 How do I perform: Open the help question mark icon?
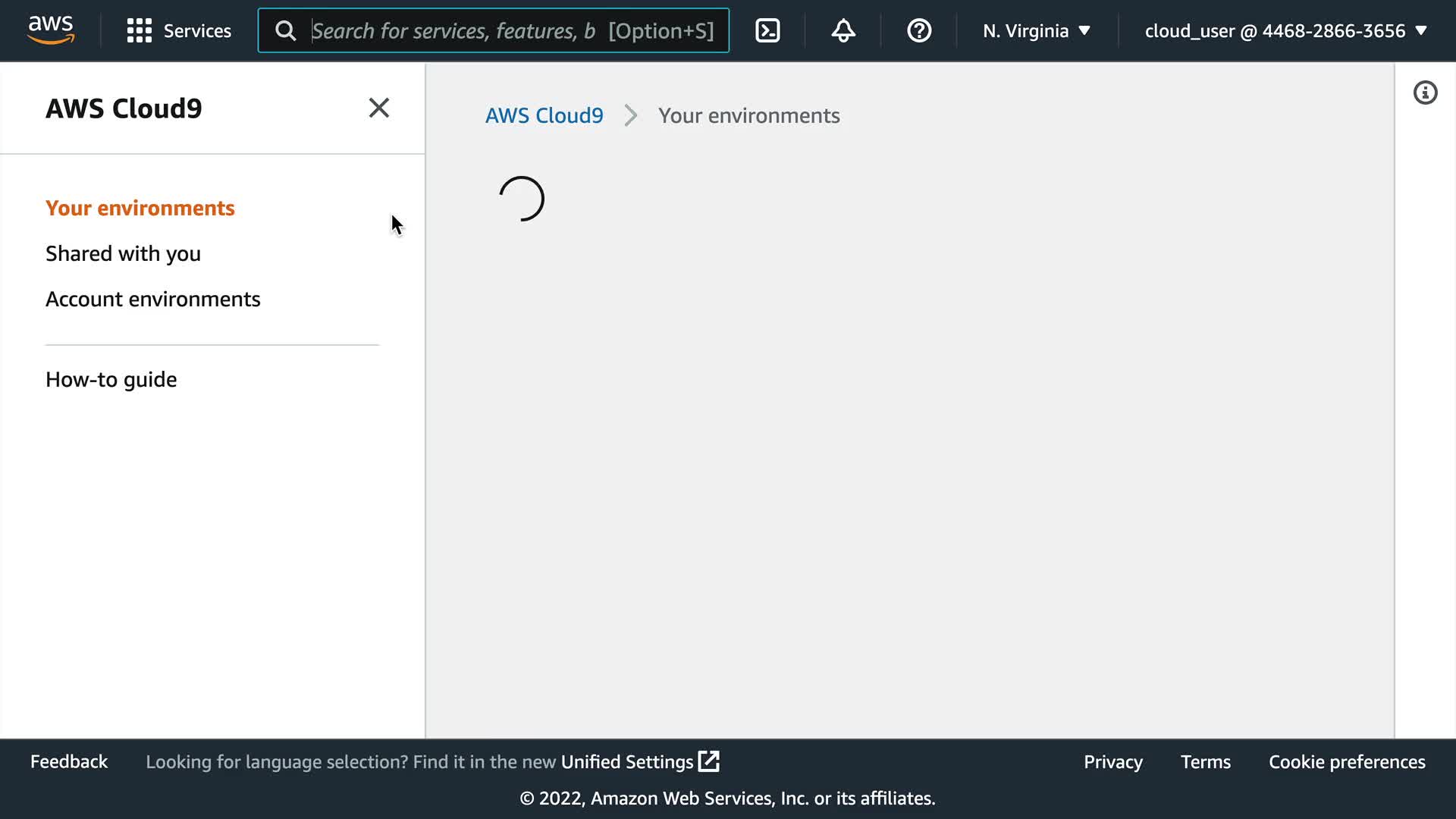919,30
